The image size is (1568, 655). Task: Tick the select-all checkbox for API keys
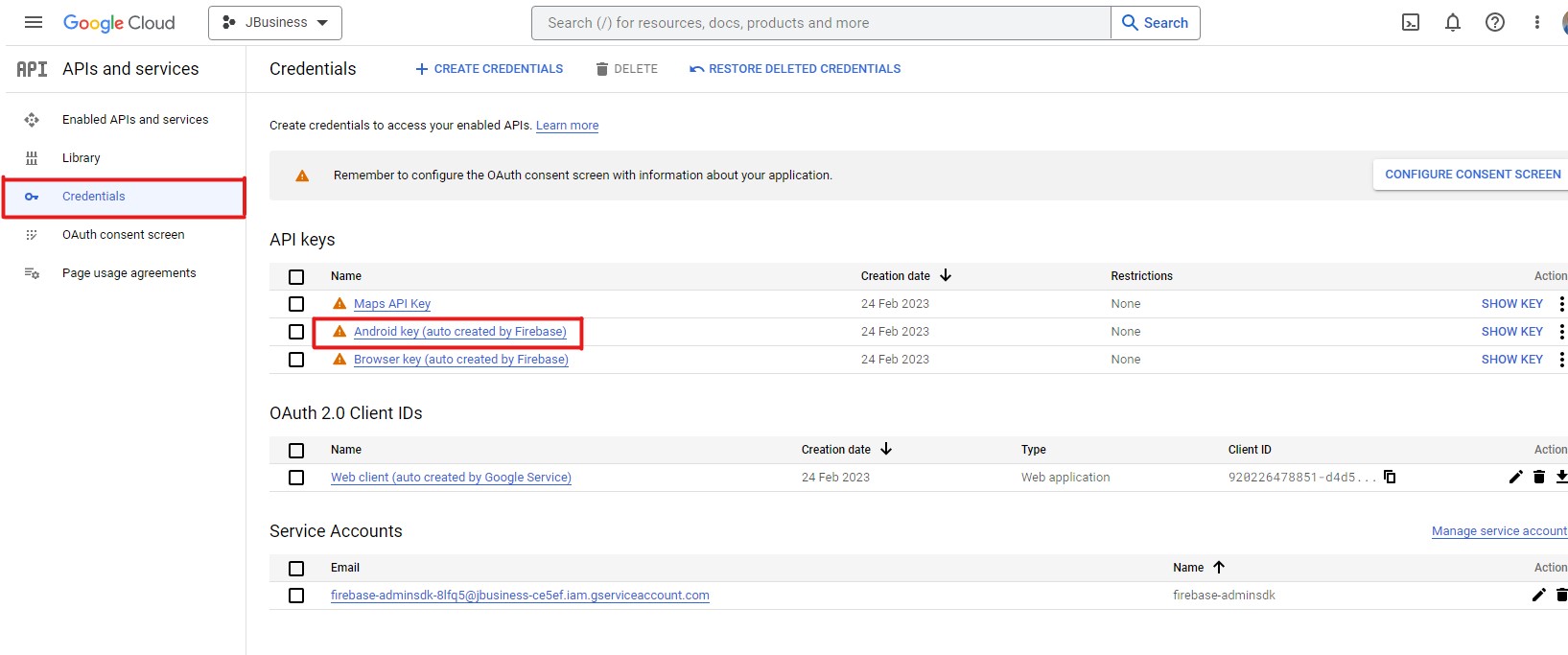coord(296,277)
